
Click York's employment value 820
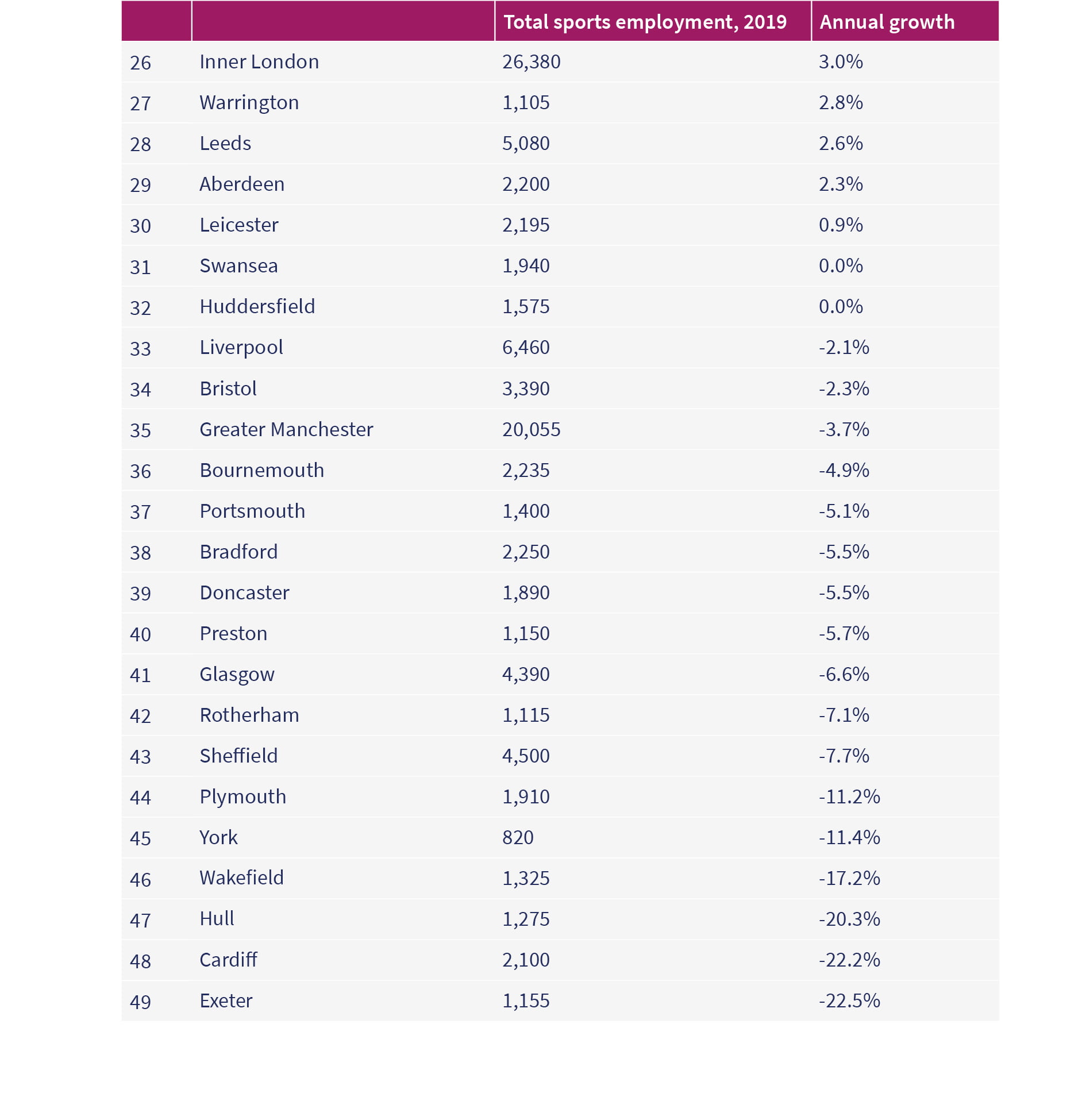[518, 837]
